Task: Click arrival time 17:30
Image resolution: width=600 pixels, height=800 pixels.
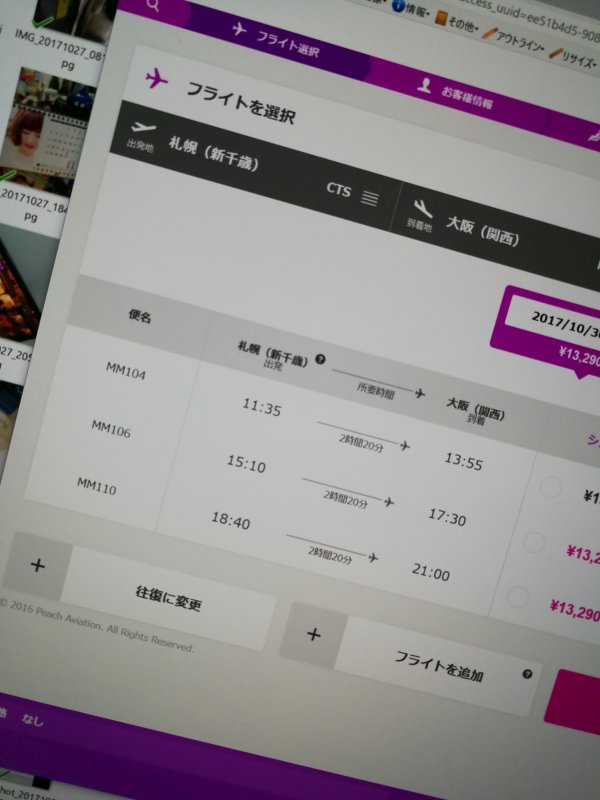Action: tap(447, 517)
